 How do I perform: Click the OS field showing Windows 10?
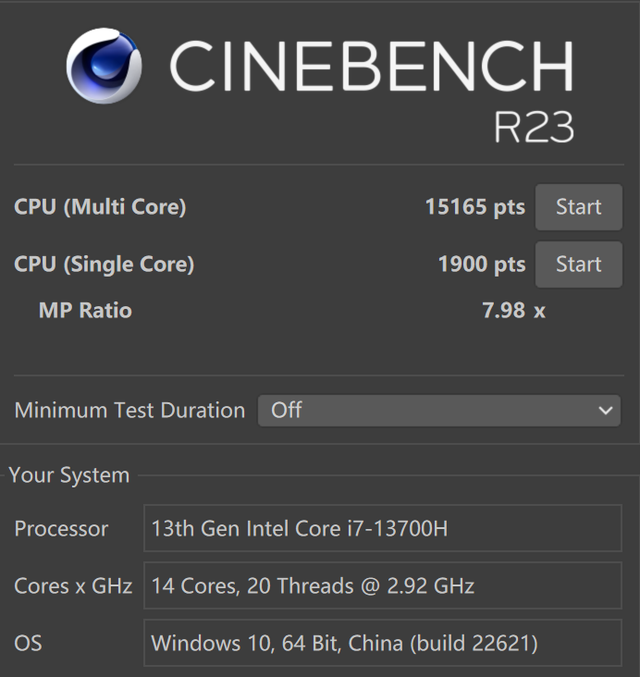click(x=382, y=642)
